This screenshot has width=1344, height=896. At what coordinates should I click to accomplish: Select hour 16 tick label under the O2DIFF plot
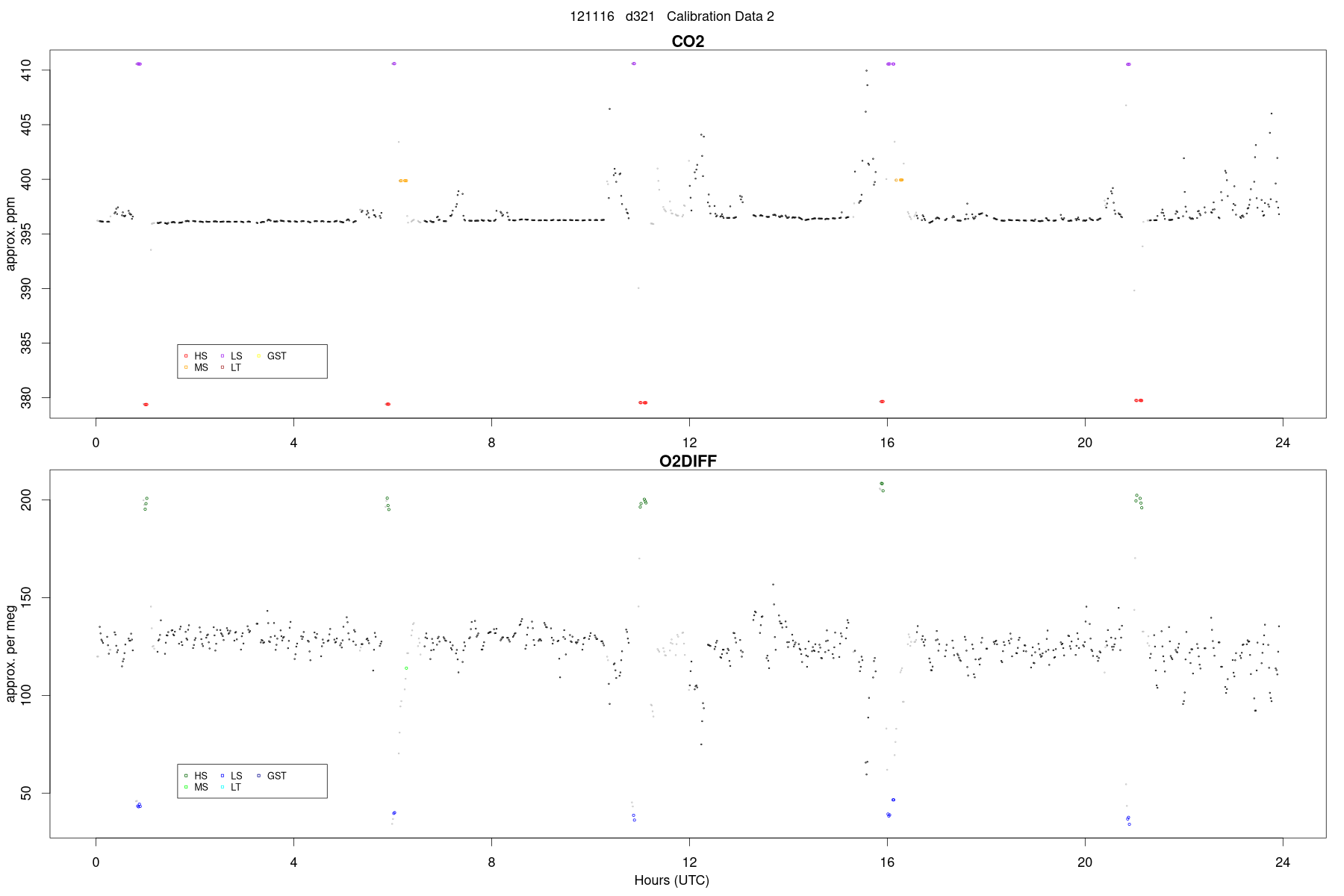pos(887,862)
